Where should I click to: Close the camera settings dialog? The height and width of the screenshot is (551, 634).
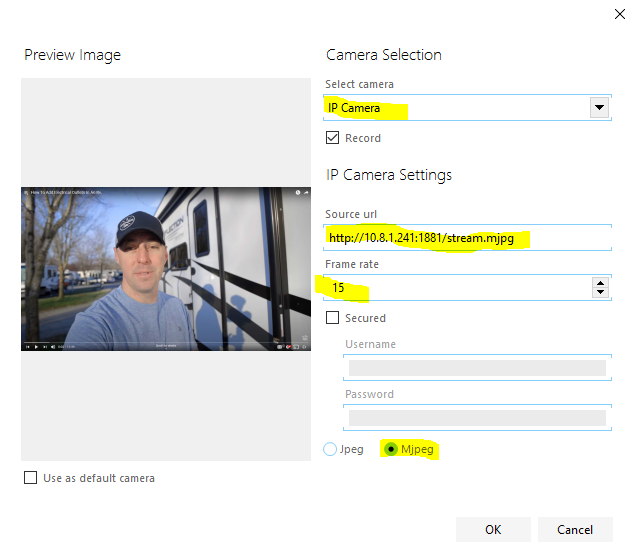(619, 14)
